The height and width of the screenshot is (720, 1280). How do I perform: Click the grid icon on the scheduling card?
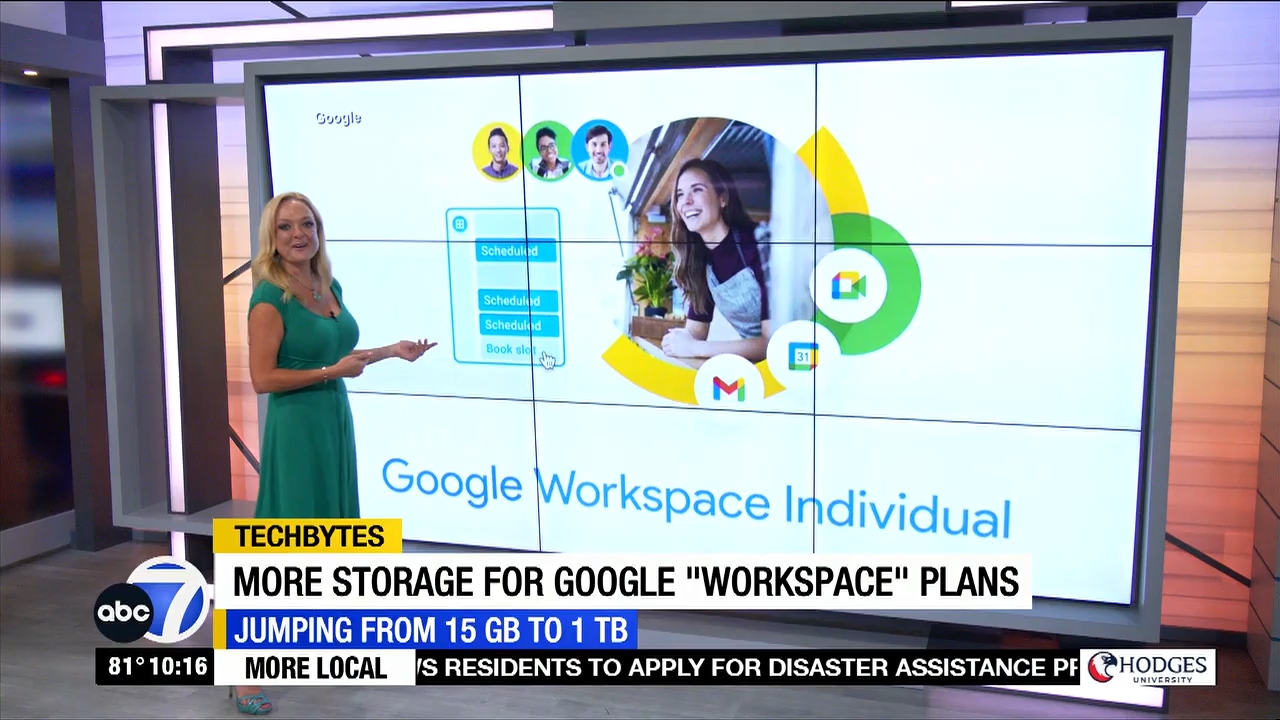point(460,224)
